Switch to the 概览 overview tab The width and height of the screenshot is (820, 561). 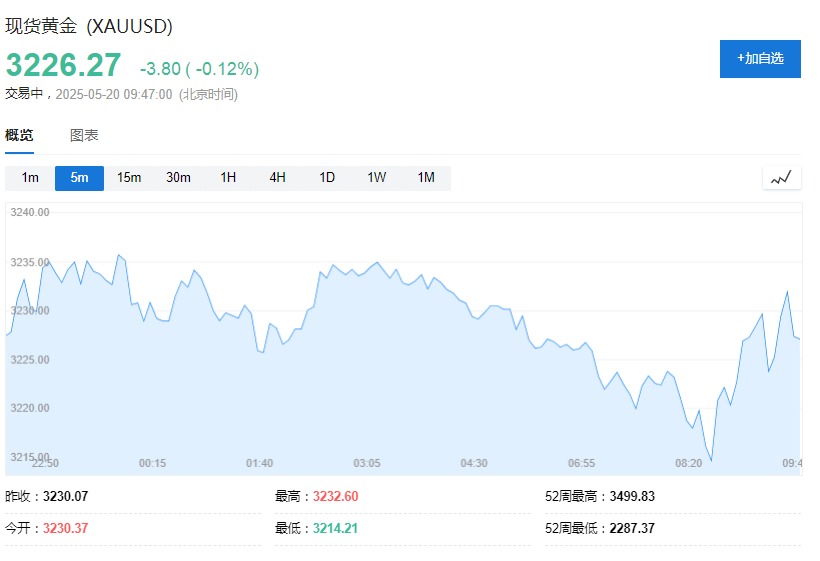(19, 136)
